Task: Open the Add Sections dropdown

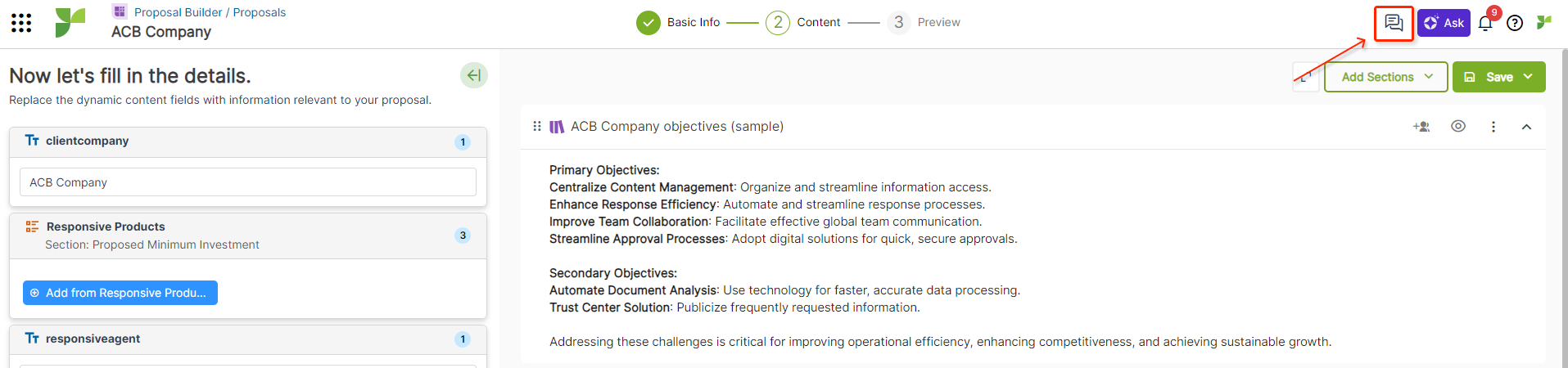Action: pyautogui.click(x=1386, y=77)
